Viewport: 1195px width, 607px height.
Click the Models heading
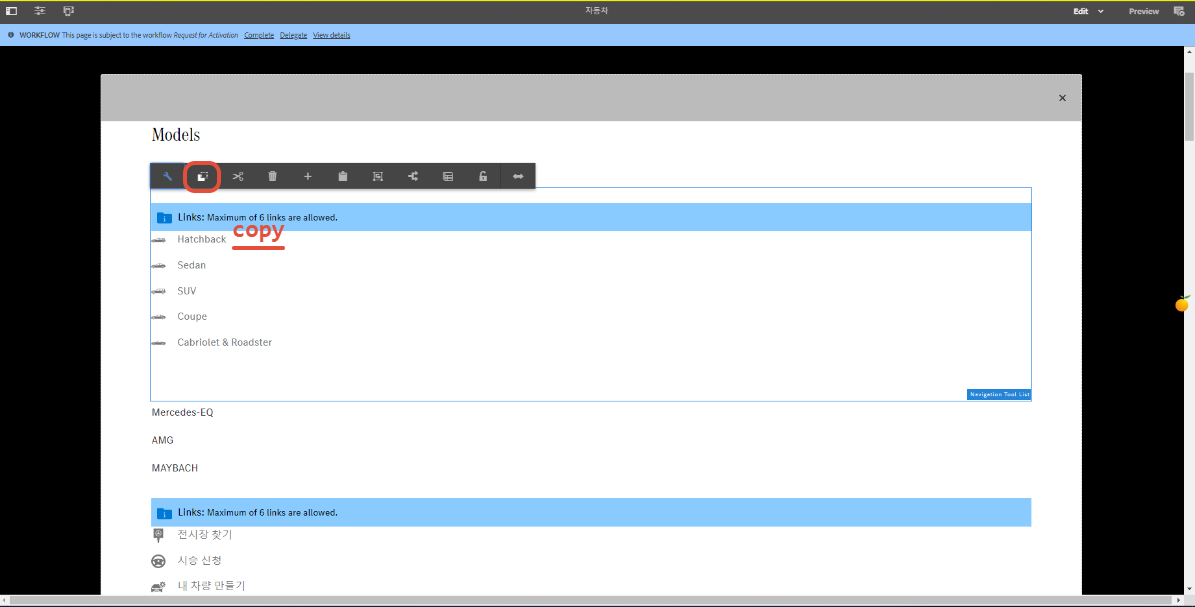coord(176,135)
